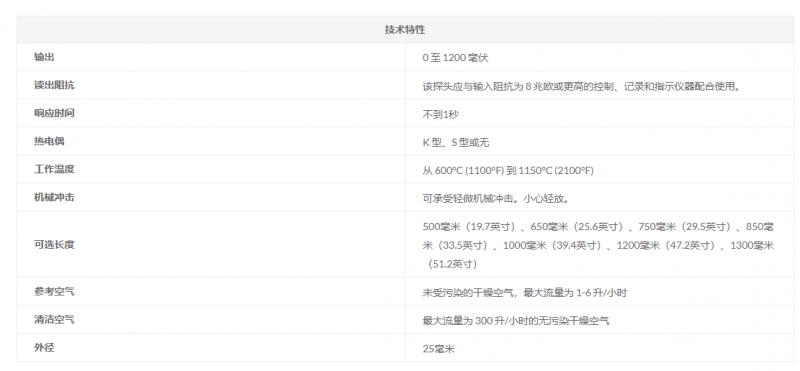Select the text 未受污染的干燥空气
The height and width of the screenshot is (371, 800).
tap(468, 293)
